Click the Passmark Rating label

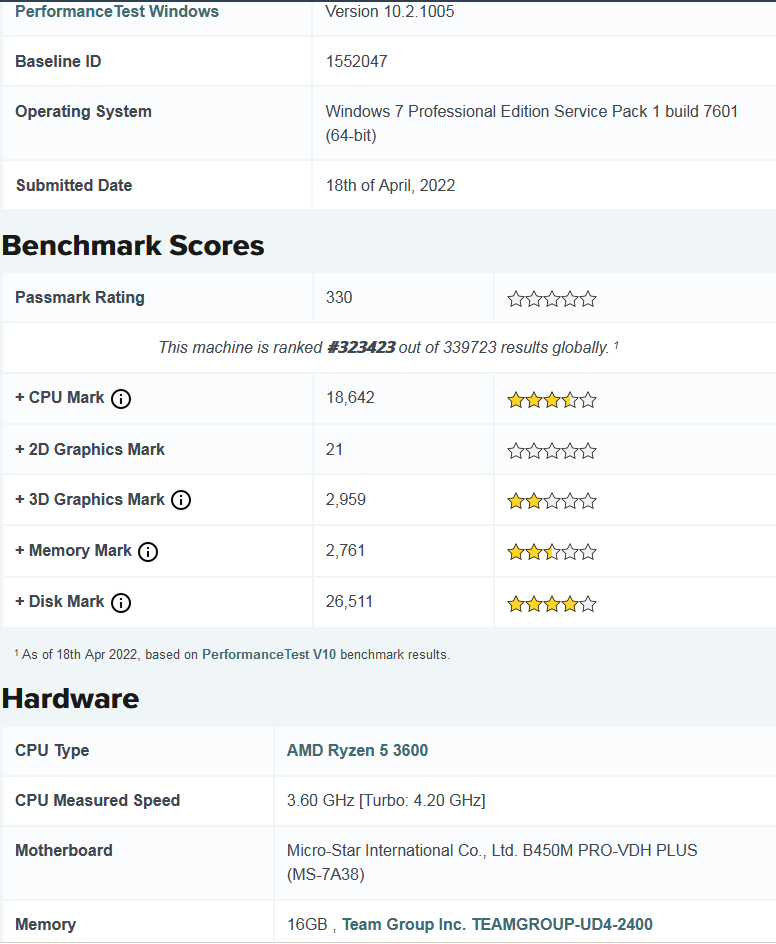coord(79,297)
